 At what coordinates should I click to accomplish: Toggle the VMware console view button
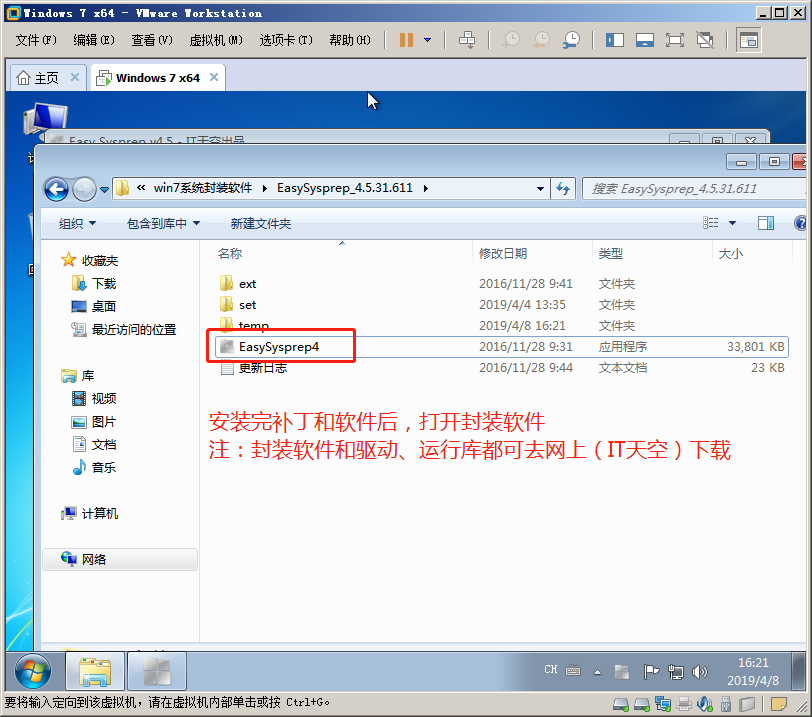[x=748, y=40]
